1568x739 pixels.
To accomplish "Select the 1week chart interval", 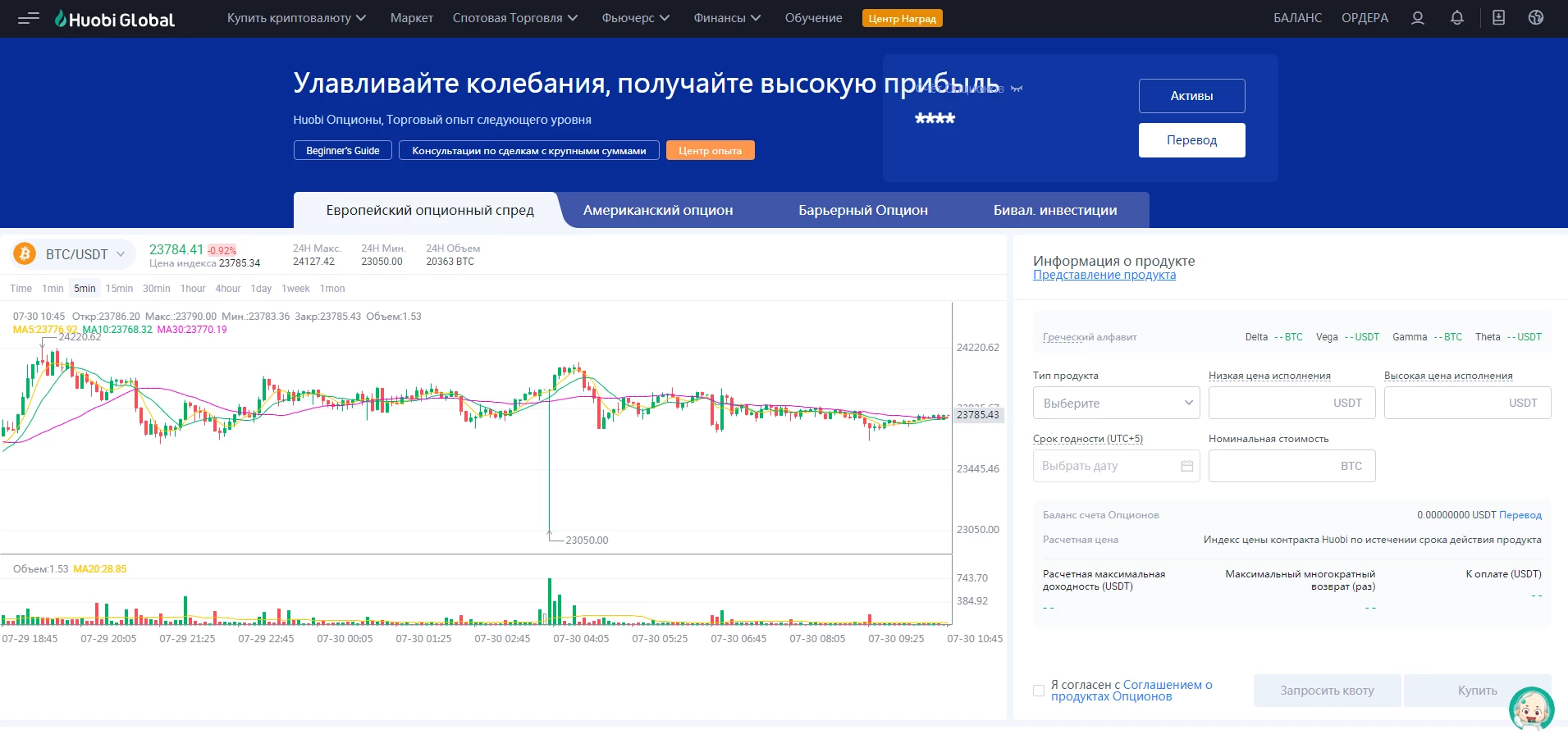I will pos(295,289).
